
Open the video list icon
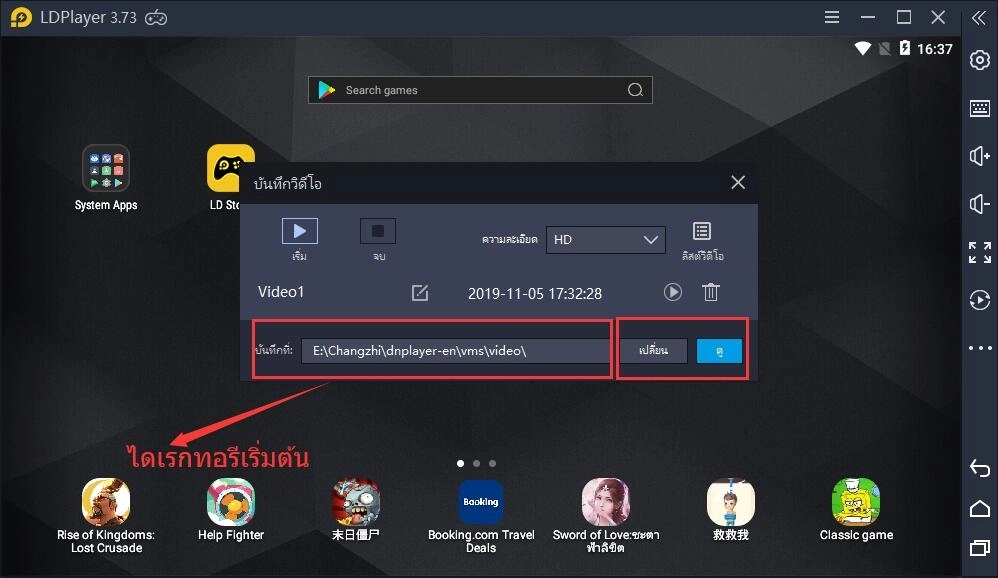pos(702,231)
